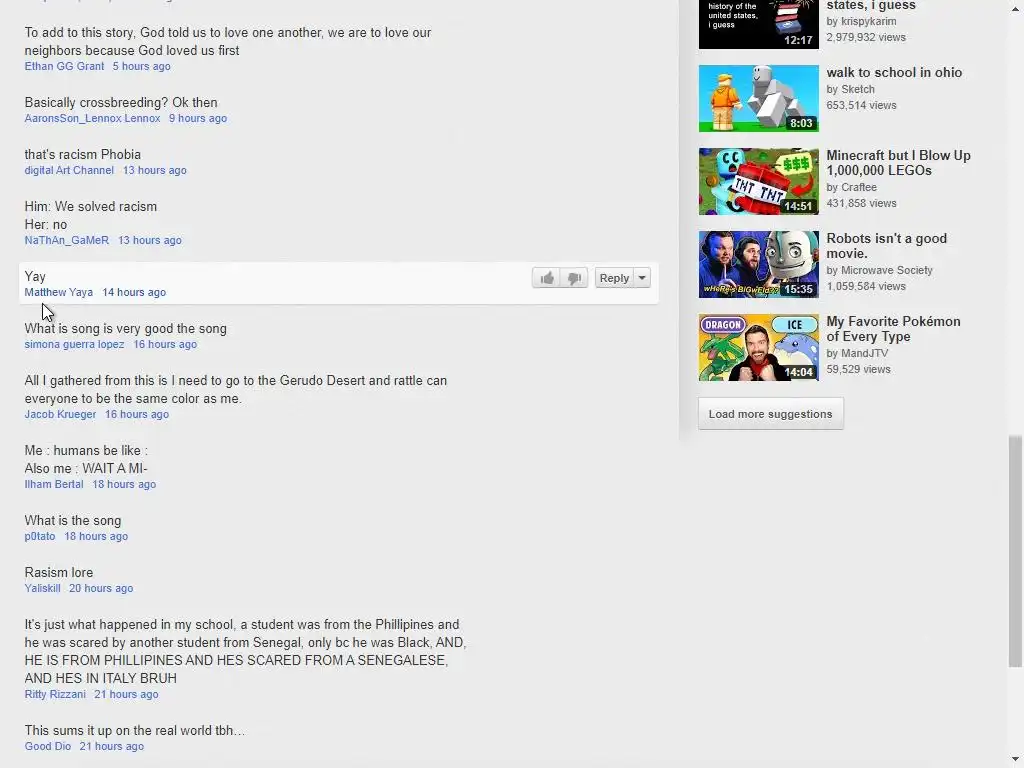Open Jacob Krueger's channel
This screenshot has height=768, width=1024.
[60, 414]
